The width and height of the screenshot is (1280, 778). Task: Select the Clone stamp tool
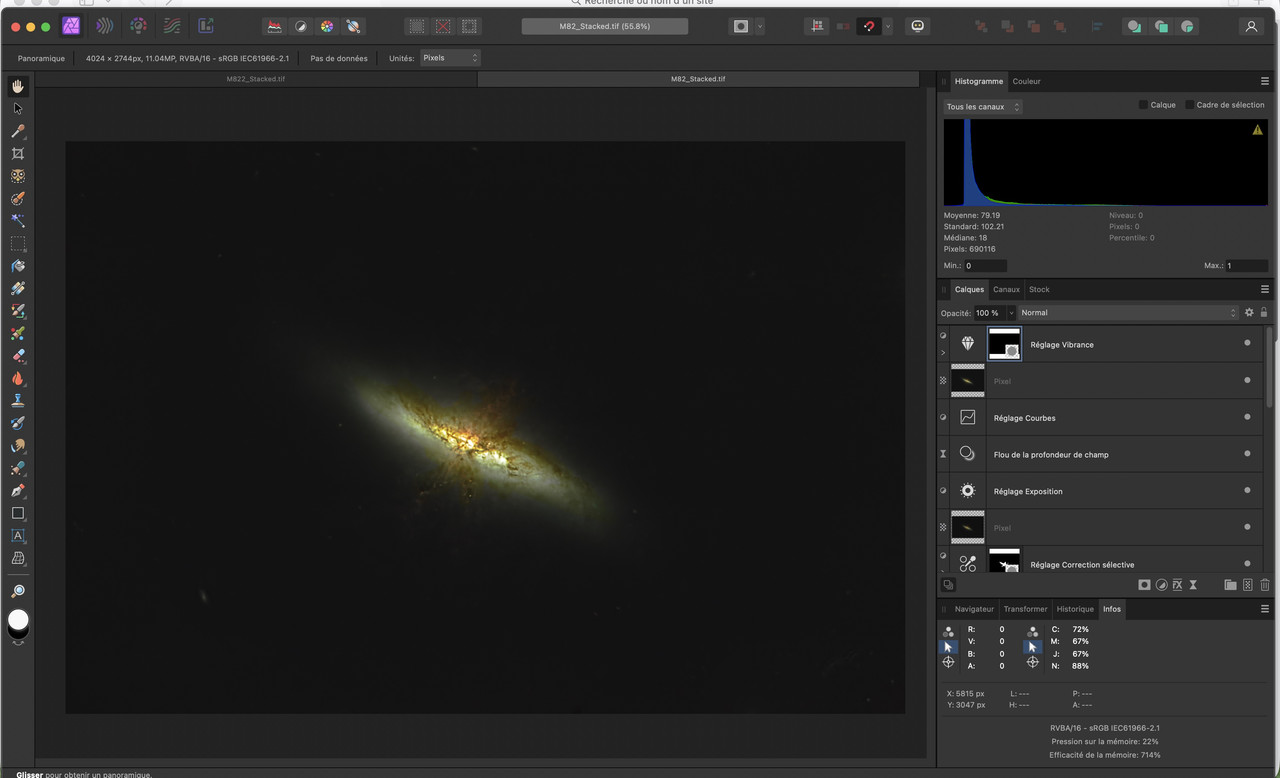[18, 401]
